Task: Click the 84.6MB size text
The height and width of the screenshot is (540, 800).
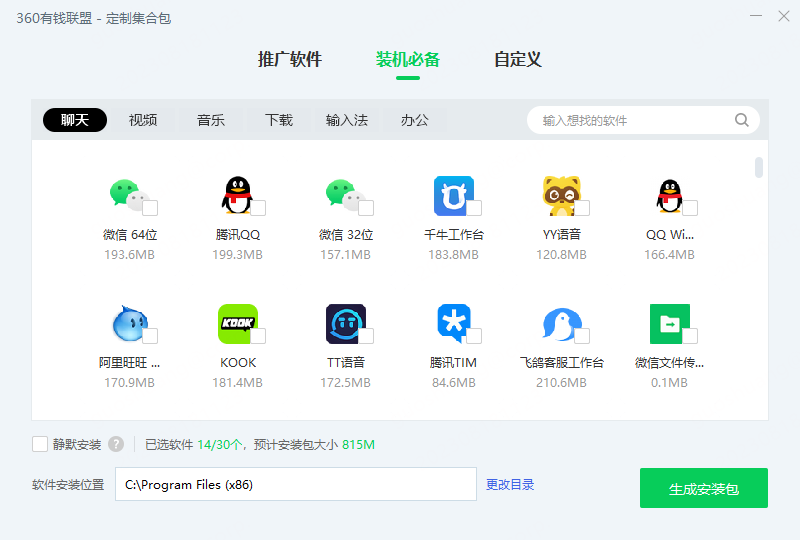Action: 454,383
